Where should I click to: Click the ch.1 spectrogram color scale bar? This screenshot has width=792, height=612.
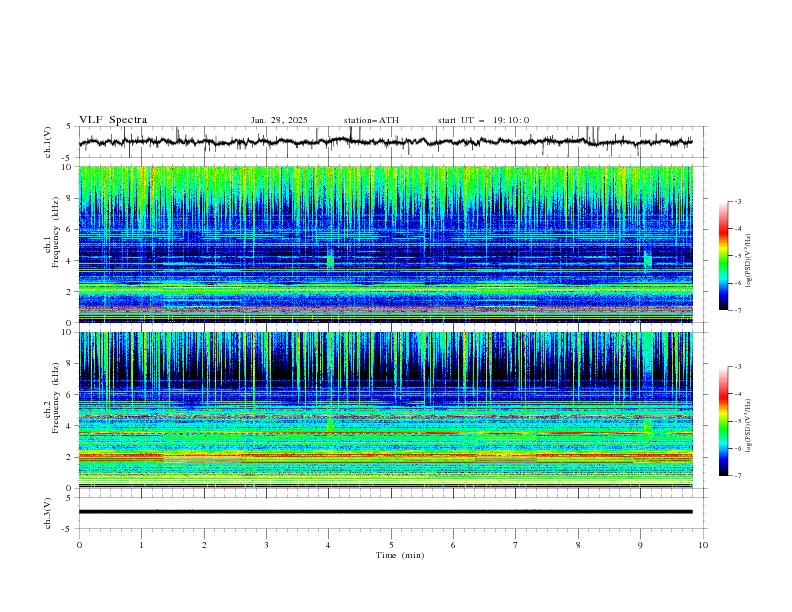click(723, 256)
